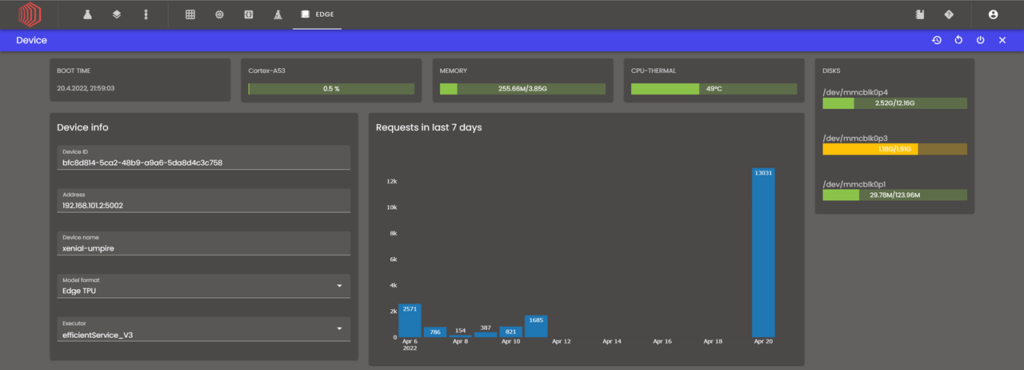
Task: Click the tall Apr 20 bar labeled 13031
Action: [x=763, y=253]
